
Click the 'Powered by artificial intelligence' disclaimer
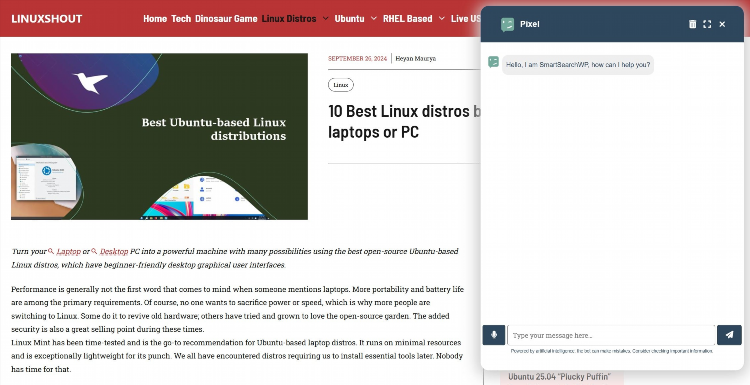(x=612, y=351)
